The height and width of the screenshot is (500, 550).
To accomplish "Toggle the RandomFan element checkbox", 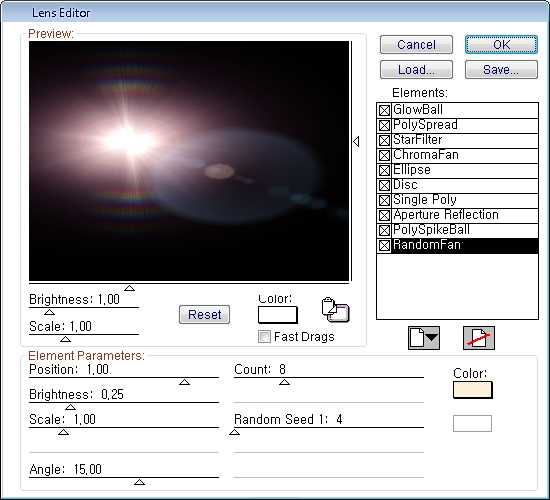I will tap(384, 245).
